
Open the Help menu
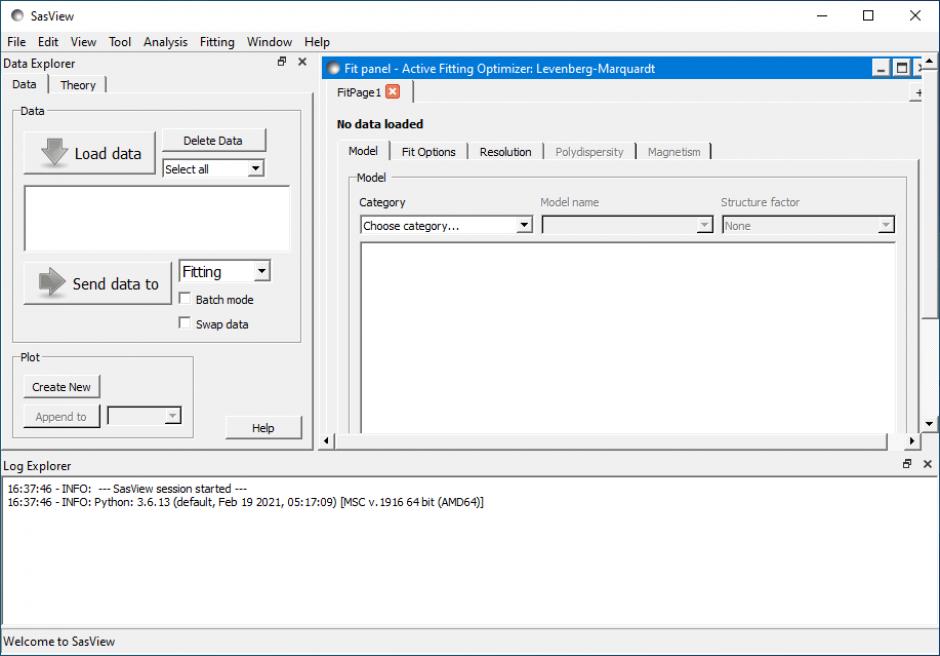tap(317, 42)
